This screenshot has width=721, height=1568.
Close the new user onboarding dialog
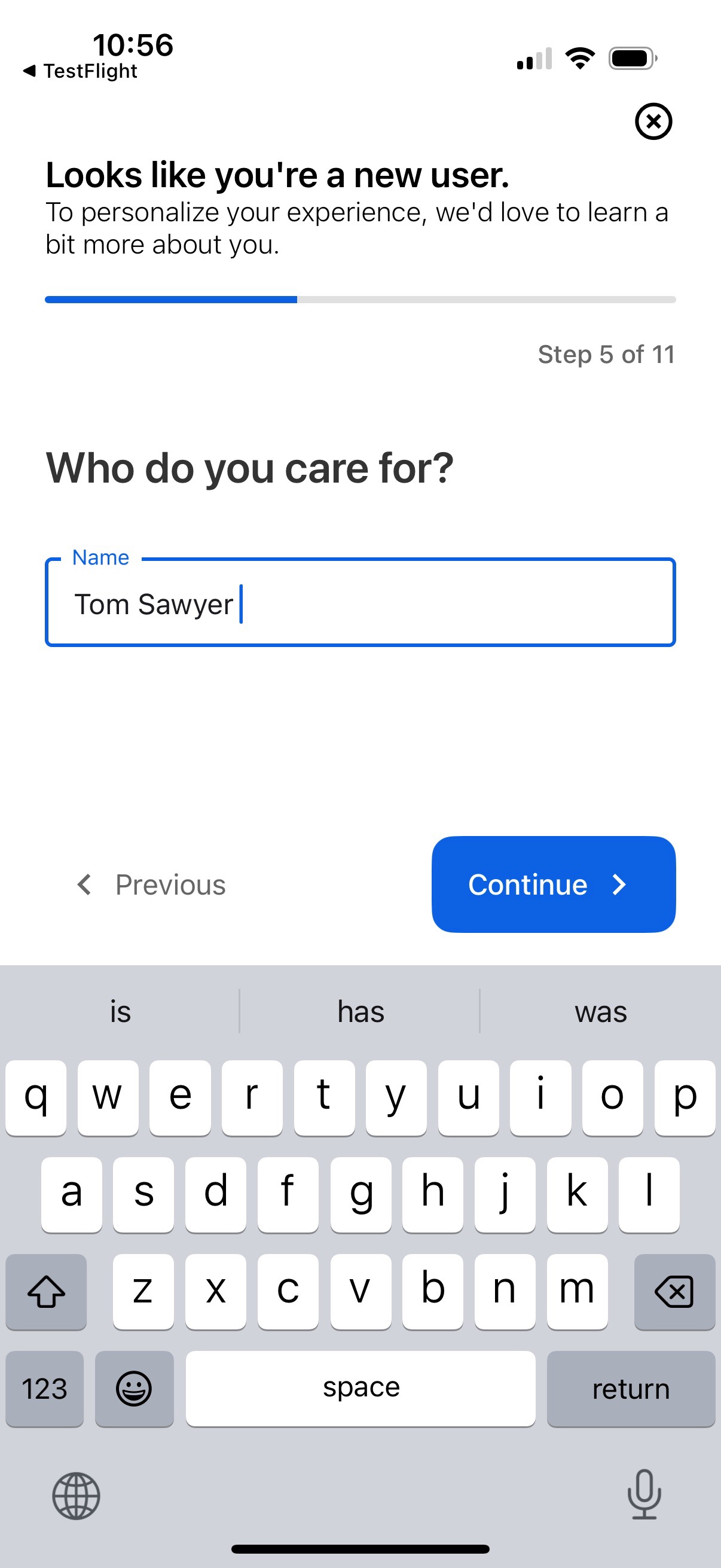(x=653, y=121)
